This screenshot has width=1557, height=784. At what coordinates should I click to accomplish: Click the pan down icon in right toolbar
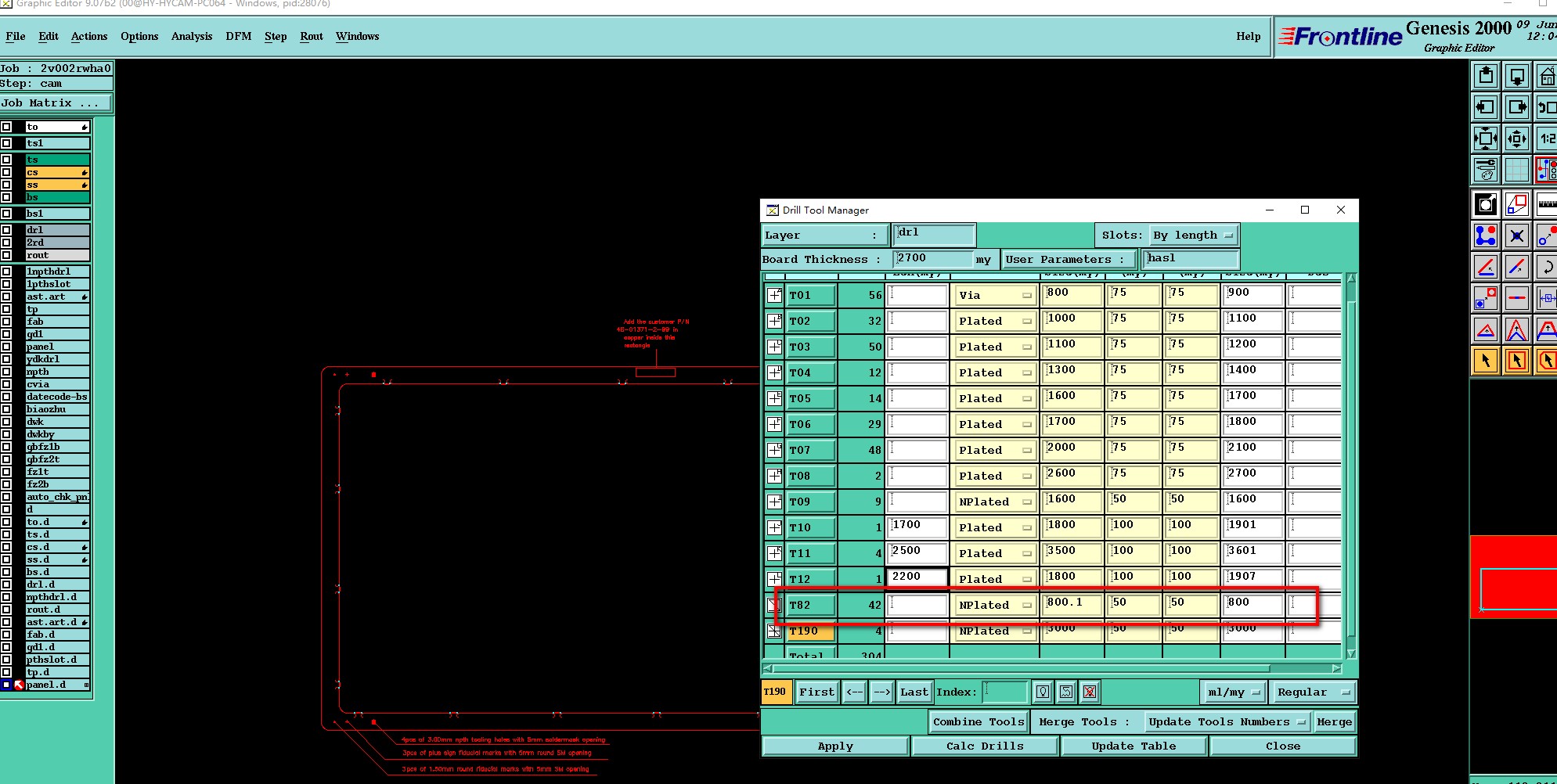click(1517, 76)
